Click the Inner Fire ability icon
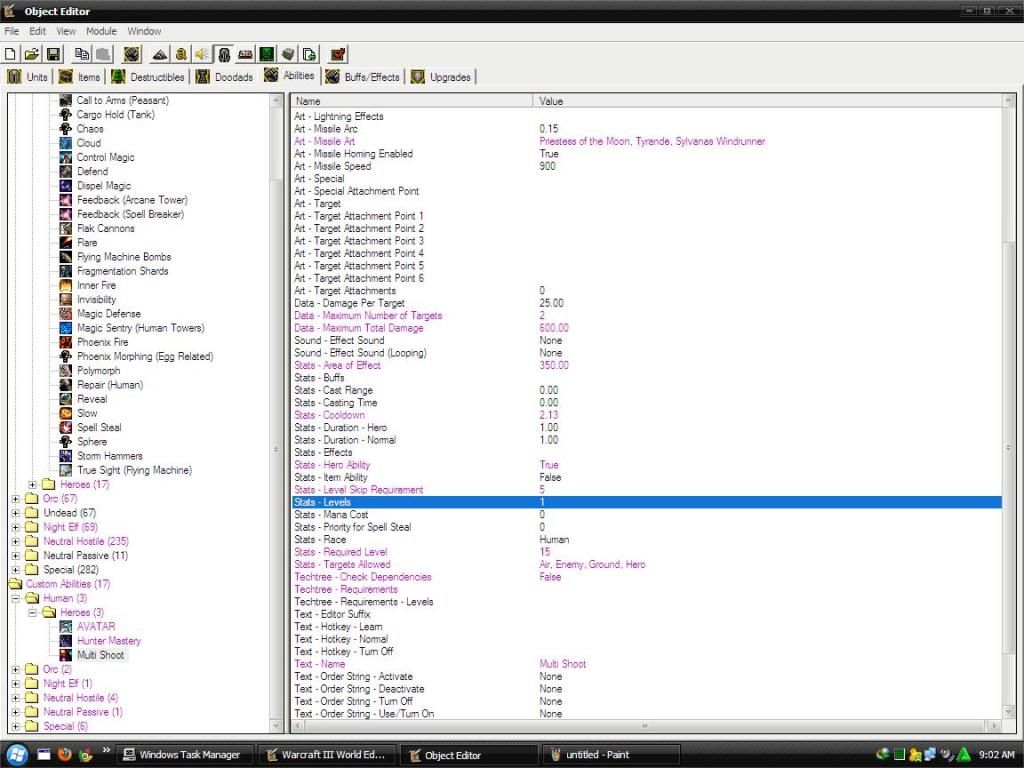Image resolution: width=1024 pixels, height=768 pixels. (x=65, y=285)
